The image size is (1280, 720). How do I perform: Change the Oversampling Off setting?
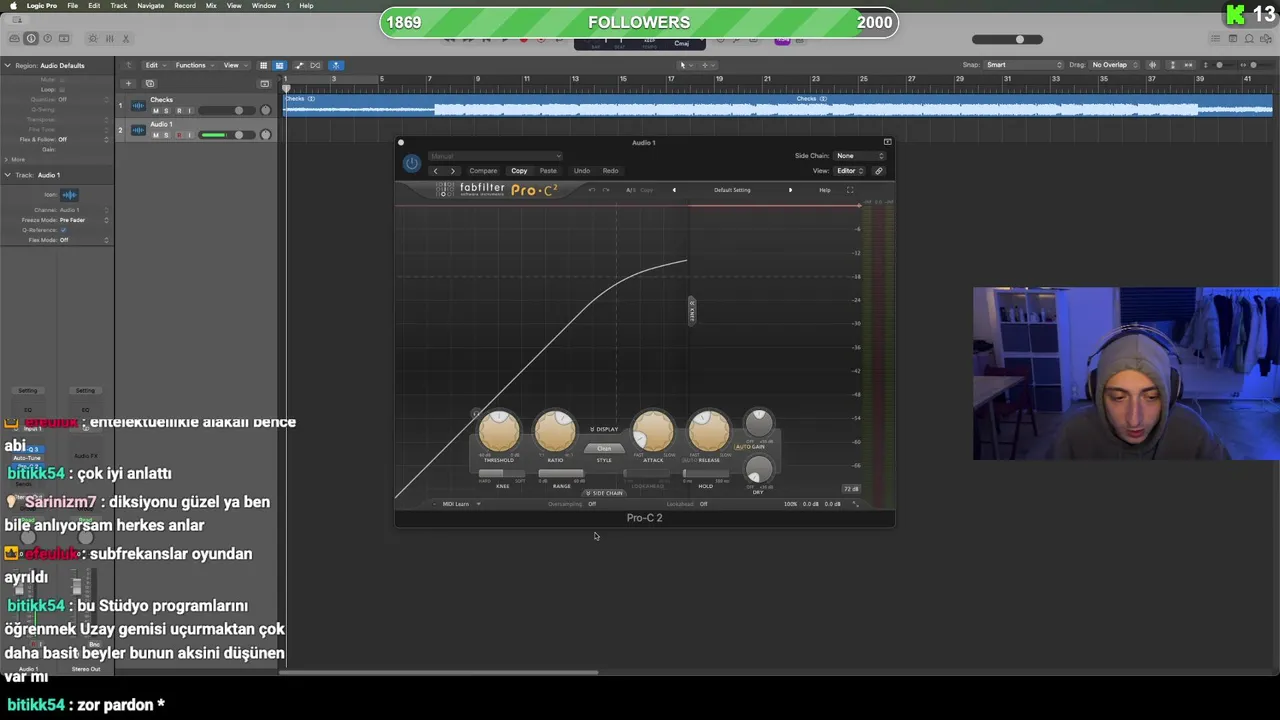click(592, 504)
